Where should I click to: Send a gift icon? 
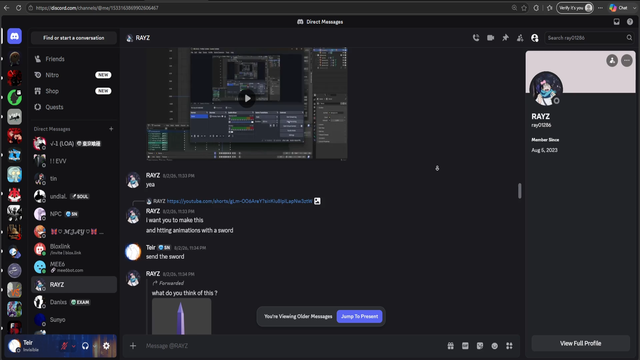[451, 346]
